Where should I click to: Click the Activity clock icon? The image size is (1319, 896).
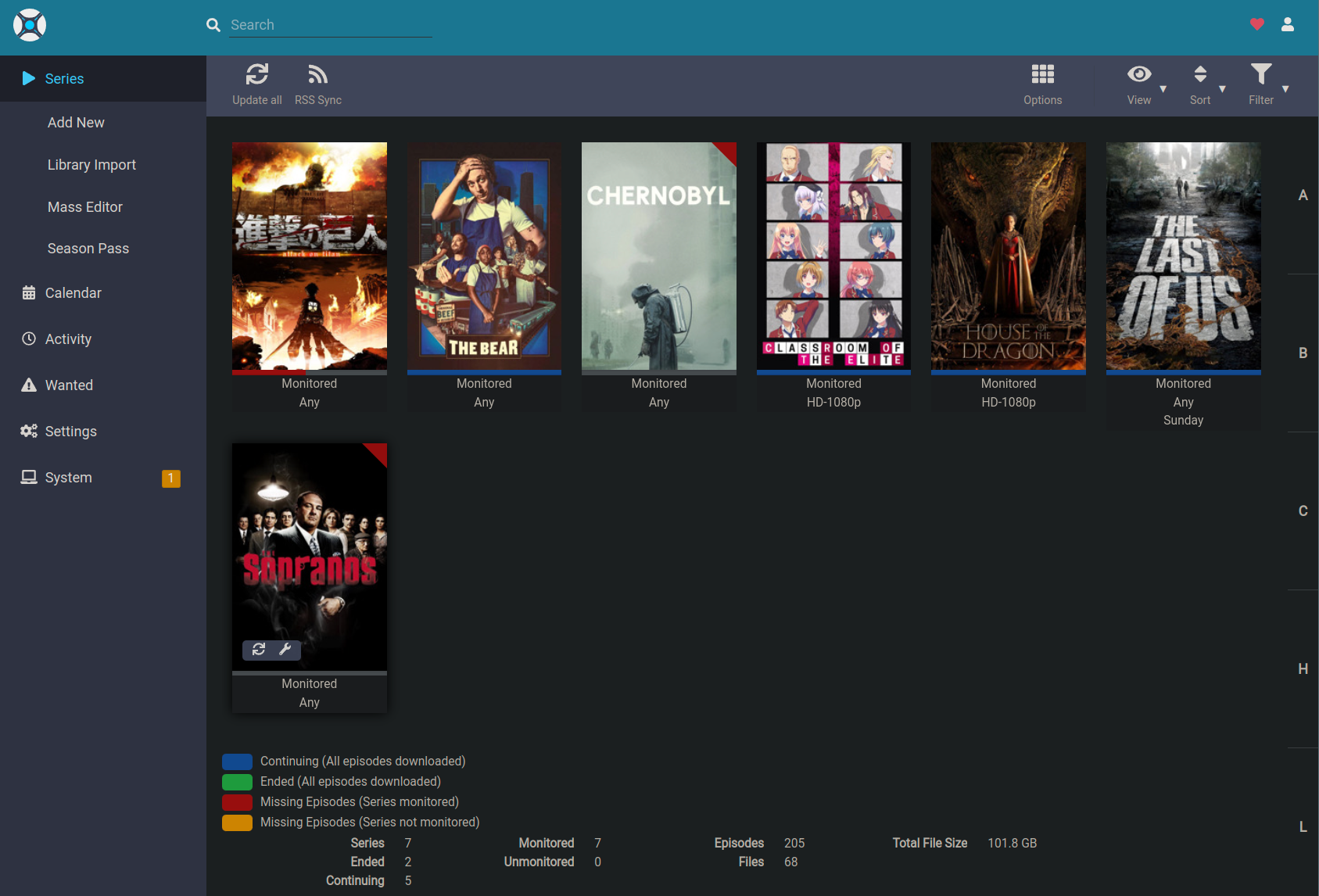(29, 339)
